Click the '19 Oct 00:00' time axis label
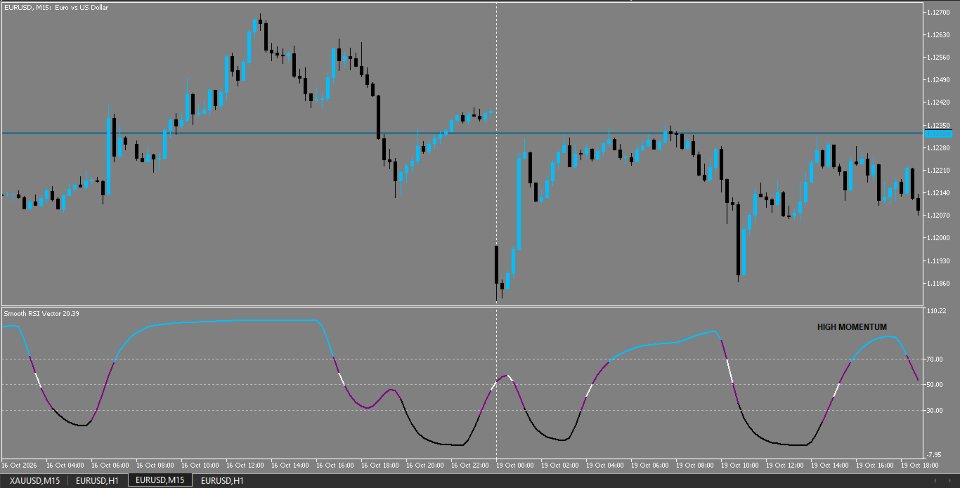The width and height of the screenshot is (960, 488). [x=515, y=465]
